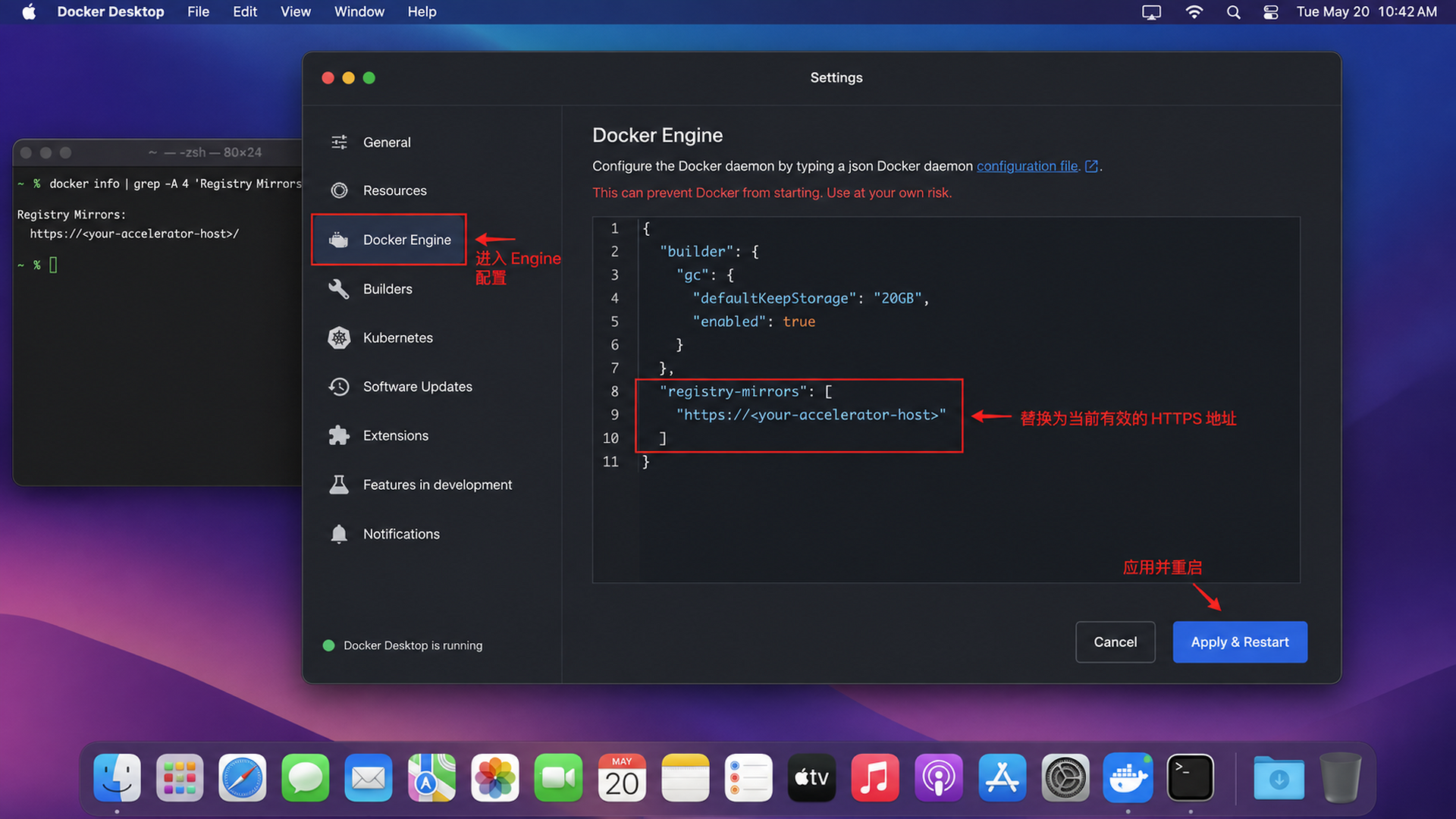Open Control Center icon in menu bar
1456x819 pixels.
1271,11
